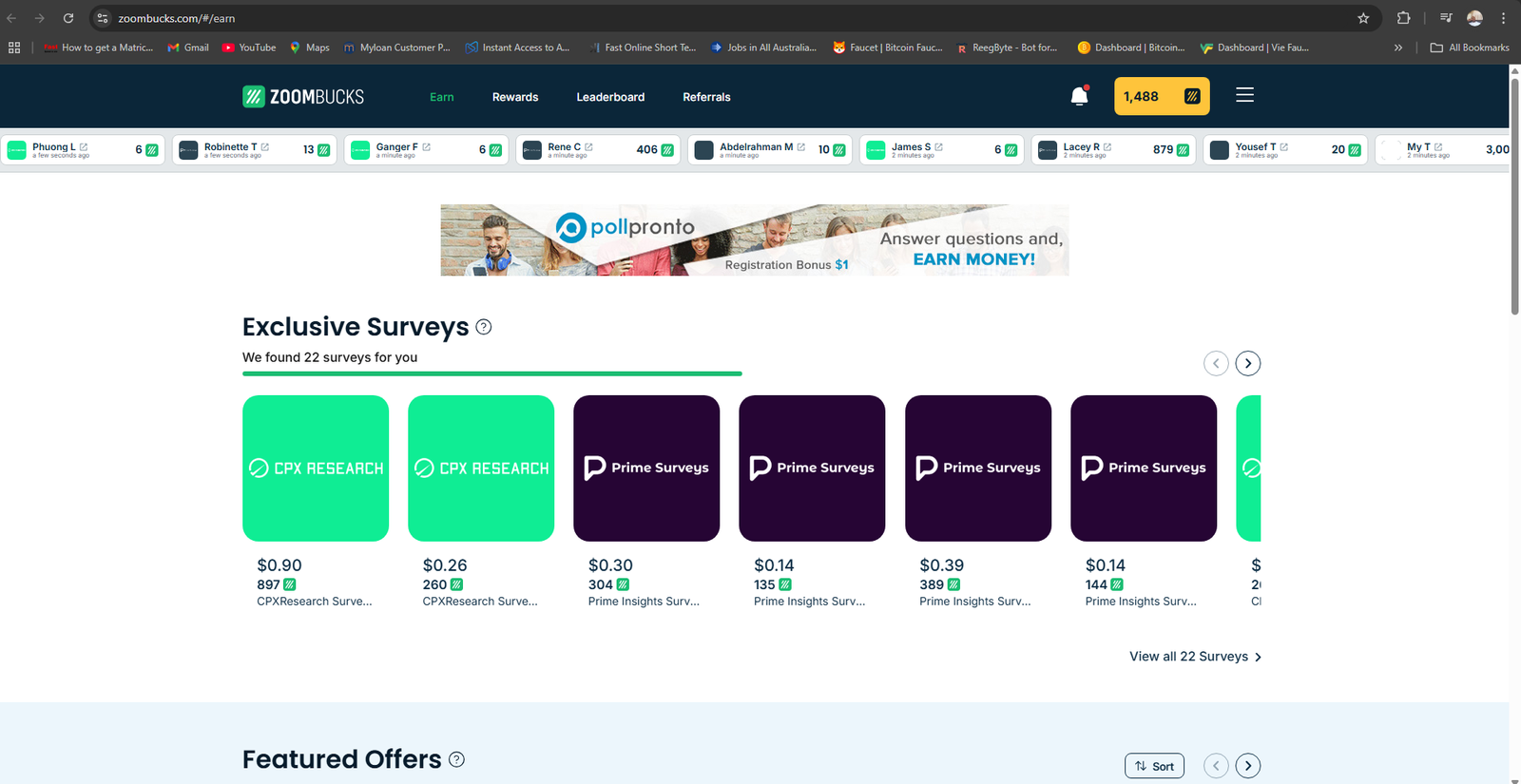Open the Gmail bookmark
The width and height of the screenshot is (1521, 784).
coord(188,48)
